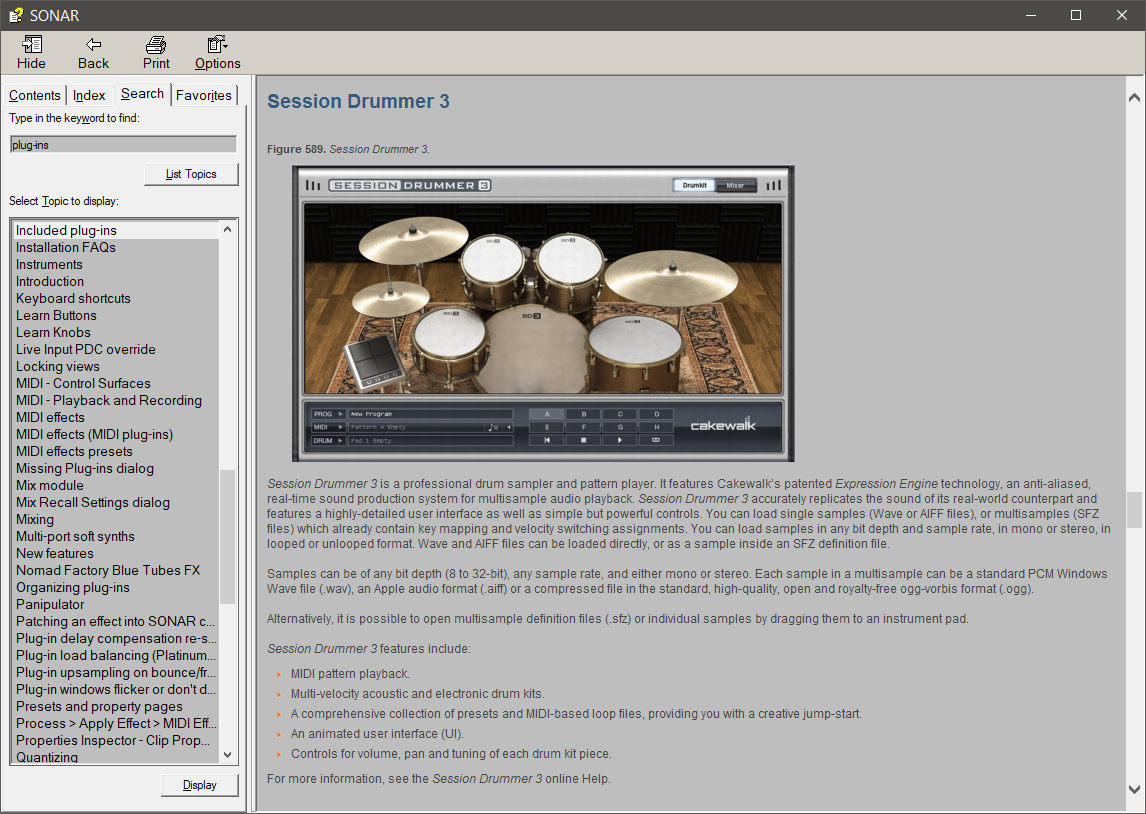Click the Print toolbar icon
1146x814 pixels.
[x=156, y=45]
